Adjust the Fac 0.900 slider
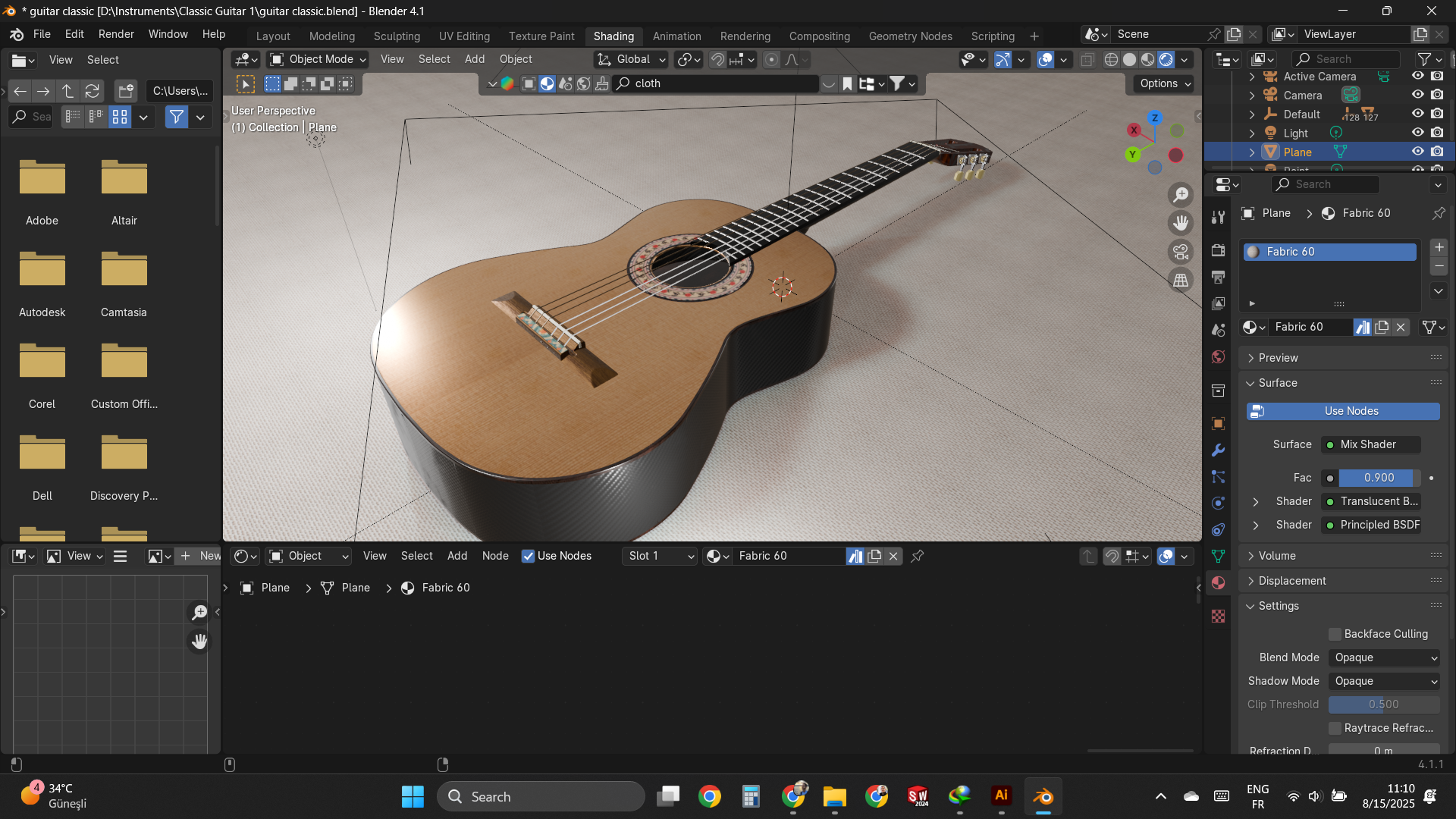 pyautogui.click(x=1378, y=478)
